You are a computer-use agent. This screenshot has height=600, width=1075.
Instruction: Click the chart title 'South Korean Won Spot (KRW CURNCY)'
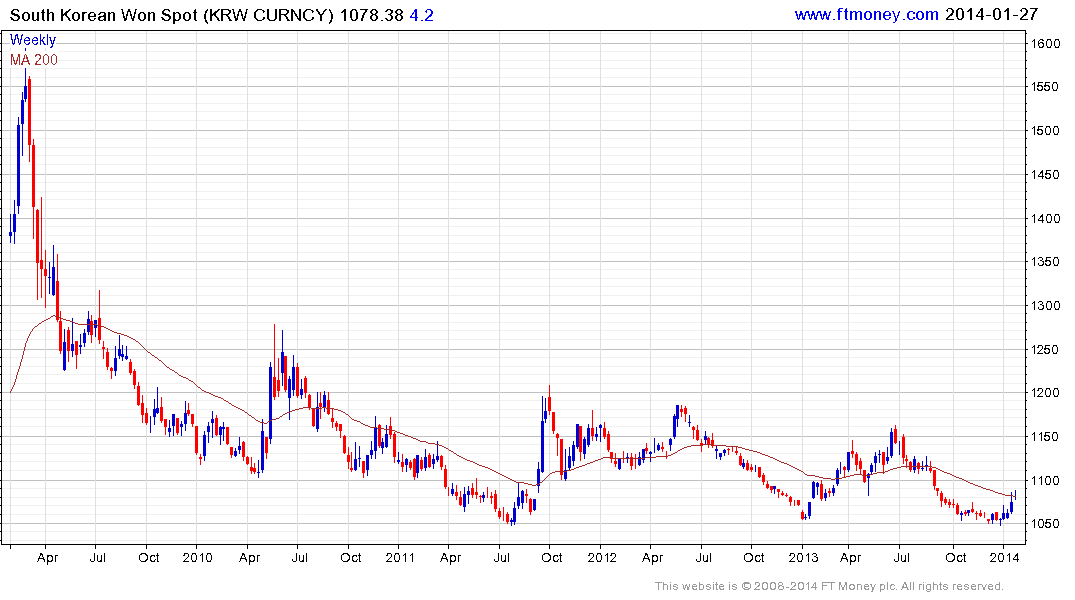pyautogui.click(x=171, y=15)
